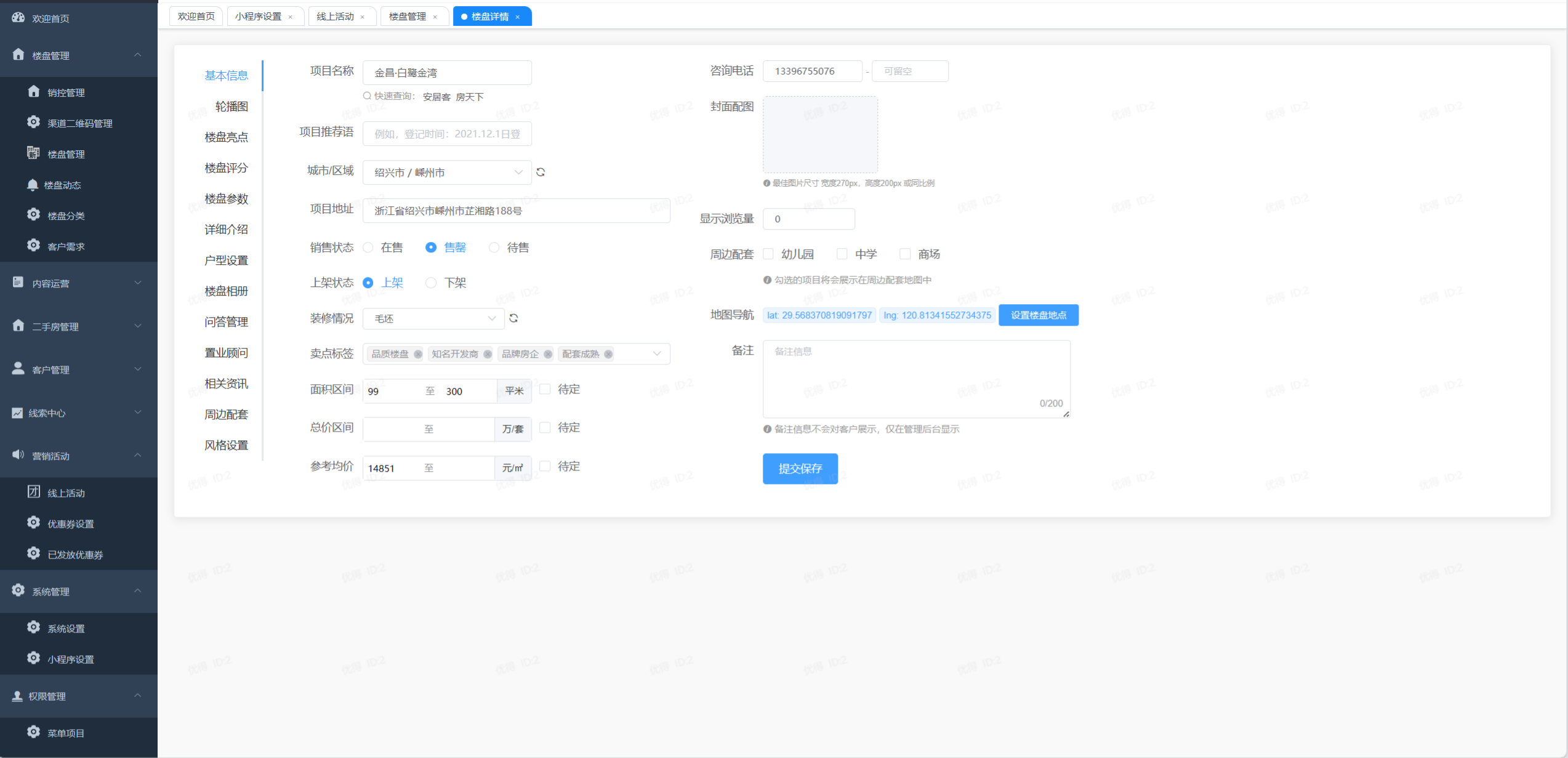Click the 项目推荐语 input field

pos(446,134)
